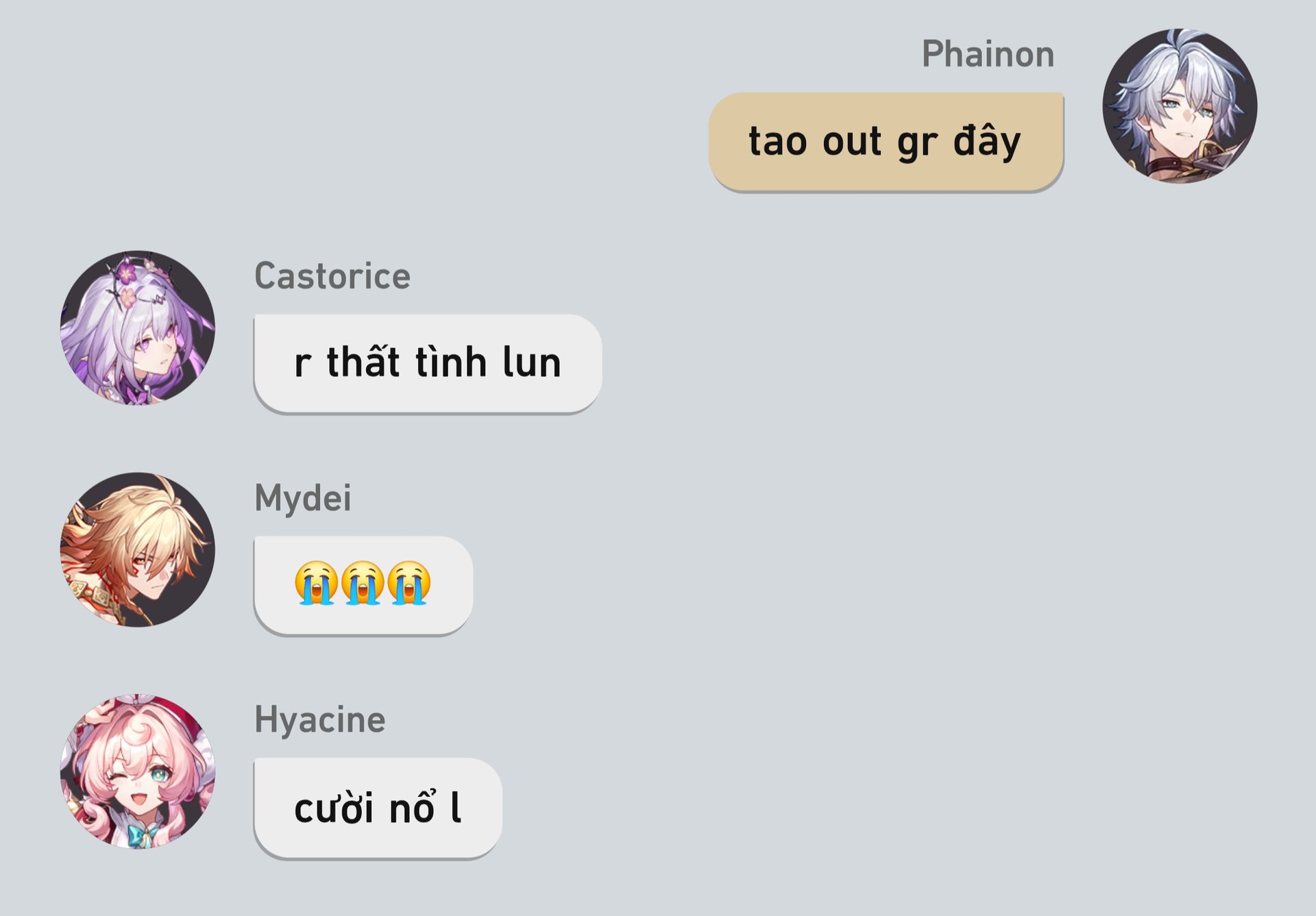Click the Hyacine sender name
This screenshot has width=1316, height=916.
click(x=320, y=721)
